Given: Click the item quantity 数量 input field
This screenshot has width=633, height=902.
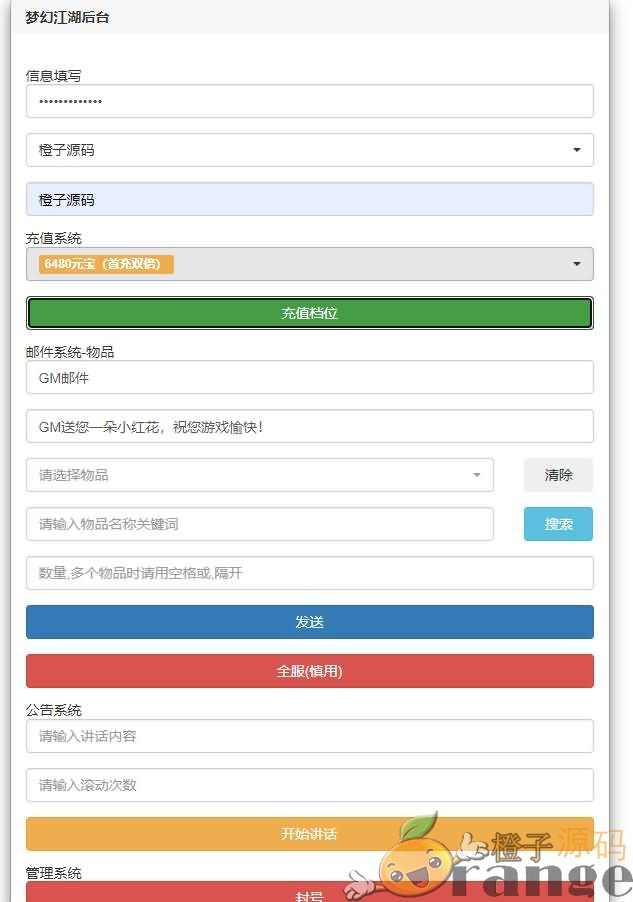Looking at the screenshot, I should [309, 573].
